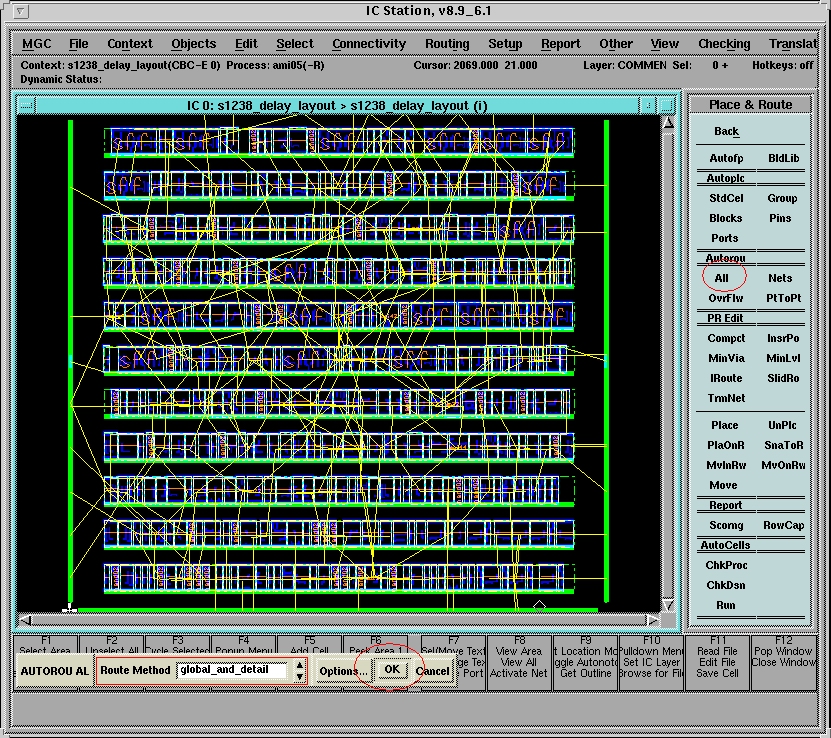Click the Run palette item
This screenshot has width=831, height=738.
click(726, 605)
